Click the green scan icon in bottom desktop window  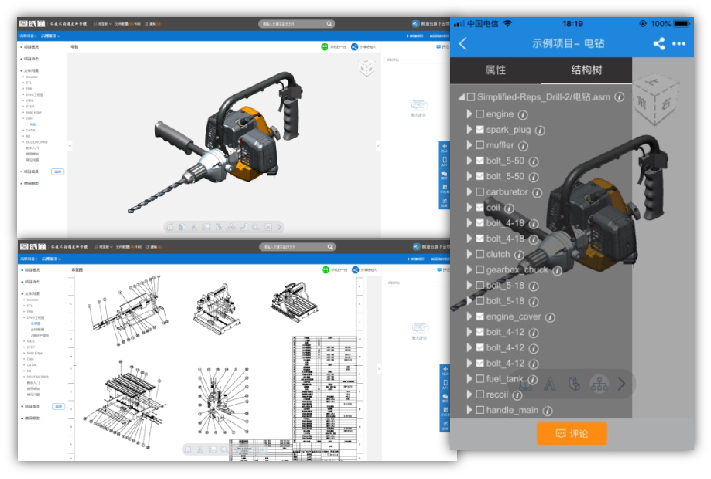coord(326,270)
